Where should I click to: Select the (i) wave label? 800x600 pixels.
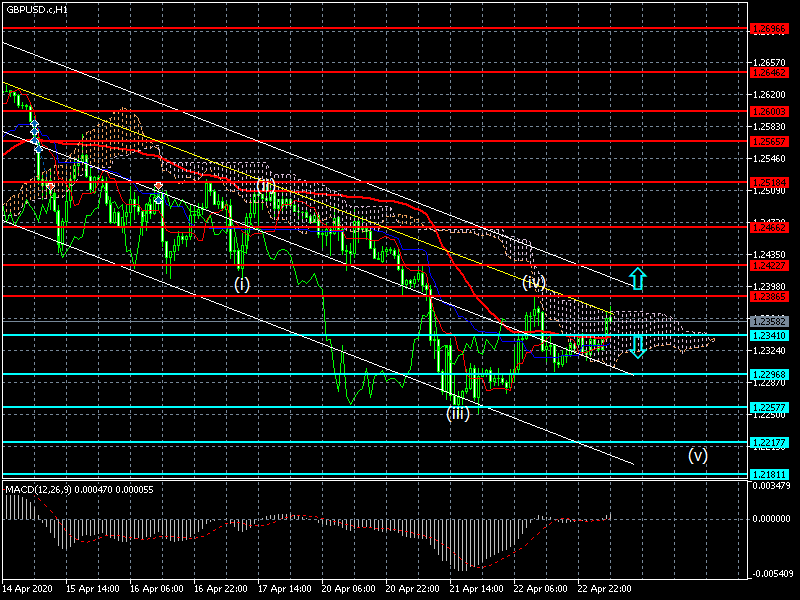click(x=242, y=284)
